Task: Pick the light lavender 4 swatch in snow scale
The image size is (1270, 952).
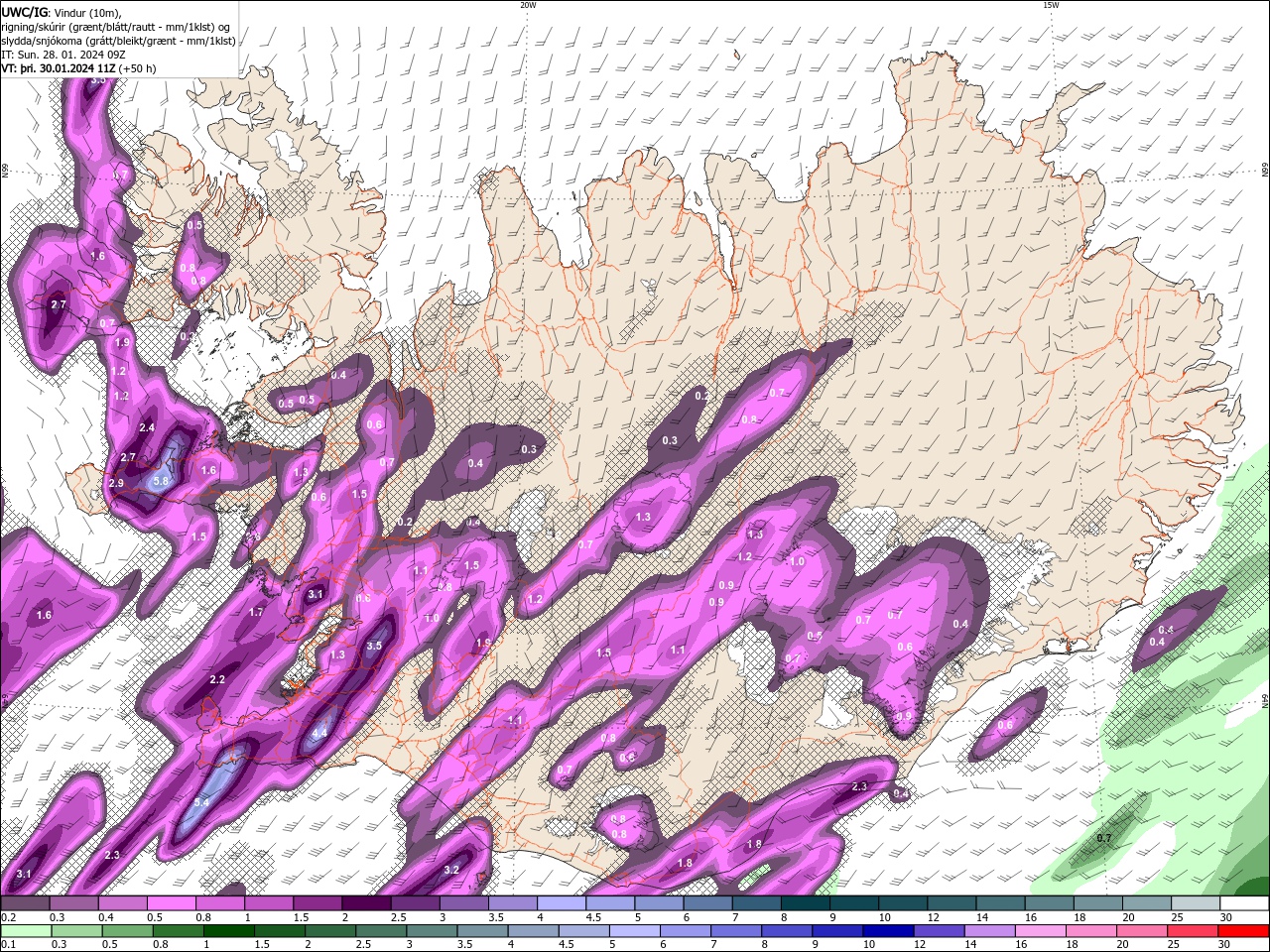Action: [562, 903]
